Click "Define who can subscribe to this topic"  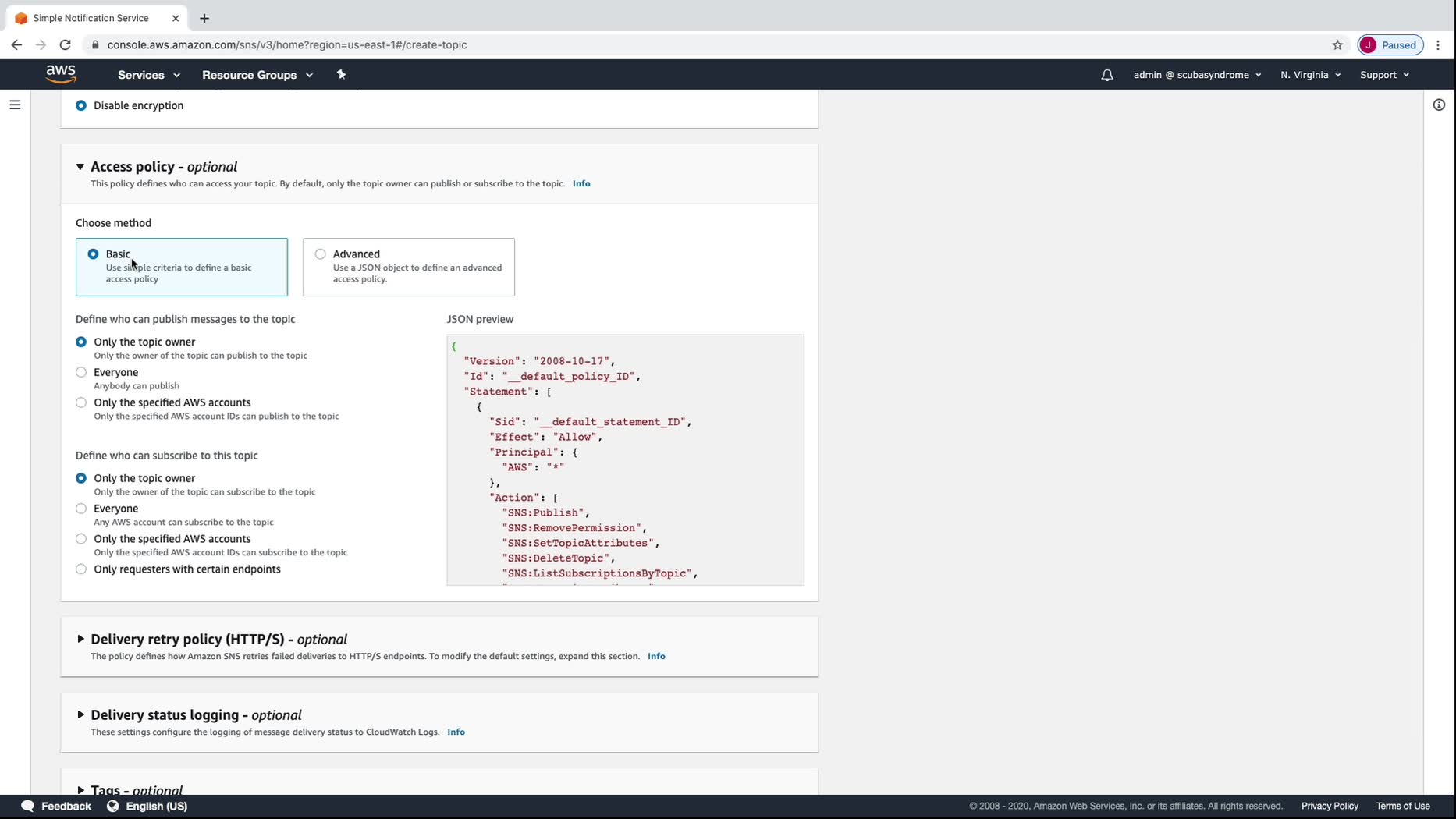tap(167, 456)
